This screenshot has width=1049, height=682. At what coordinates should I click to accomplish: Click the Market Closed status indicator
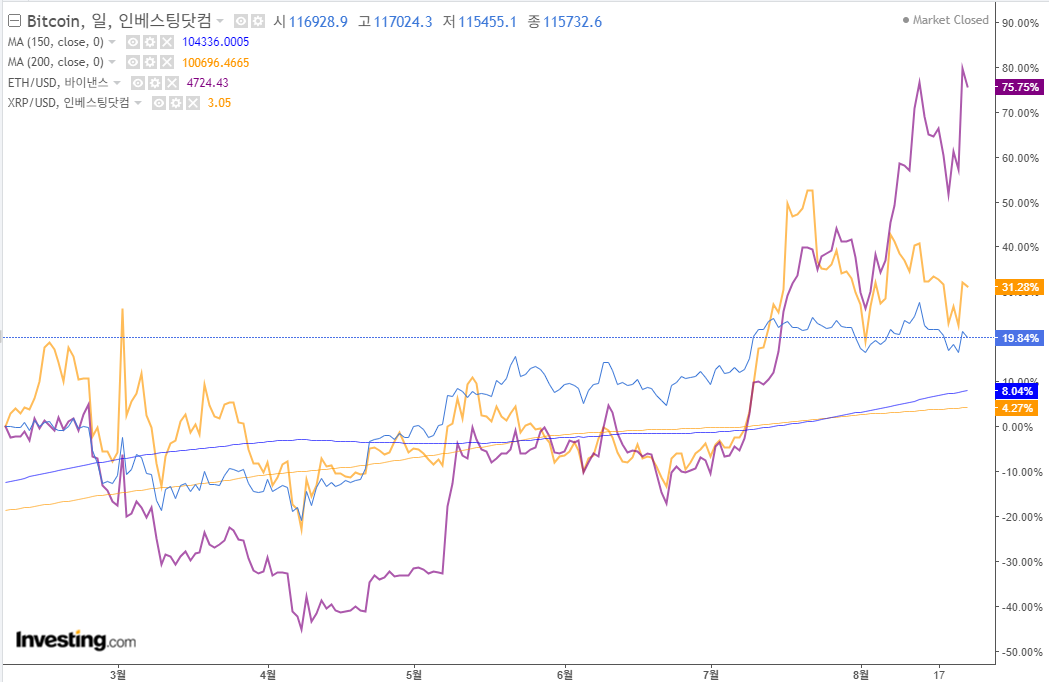[x=945, y=20]
